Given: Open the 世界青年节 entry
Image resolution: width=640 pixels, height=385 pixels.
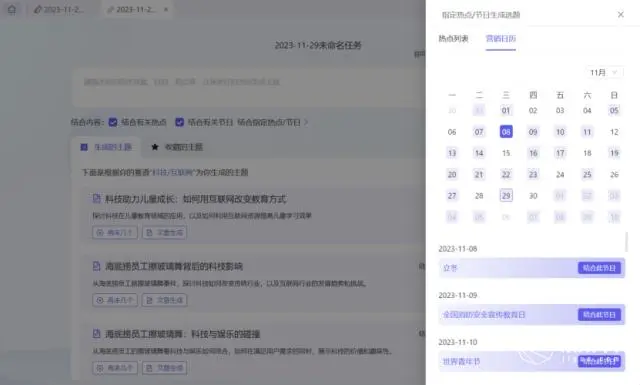Looking at the screenshot, I should click(x=531, y=361).
